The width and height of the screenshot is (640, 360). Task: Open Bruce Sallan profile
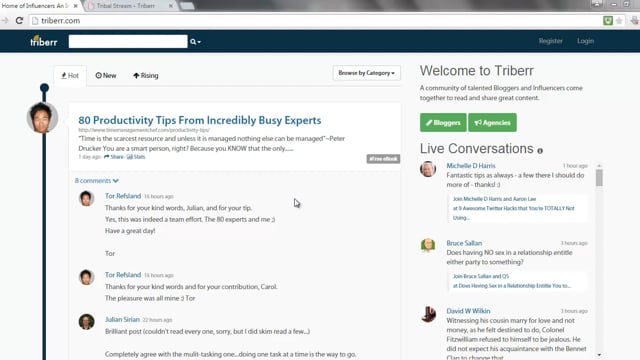point(464,243)
